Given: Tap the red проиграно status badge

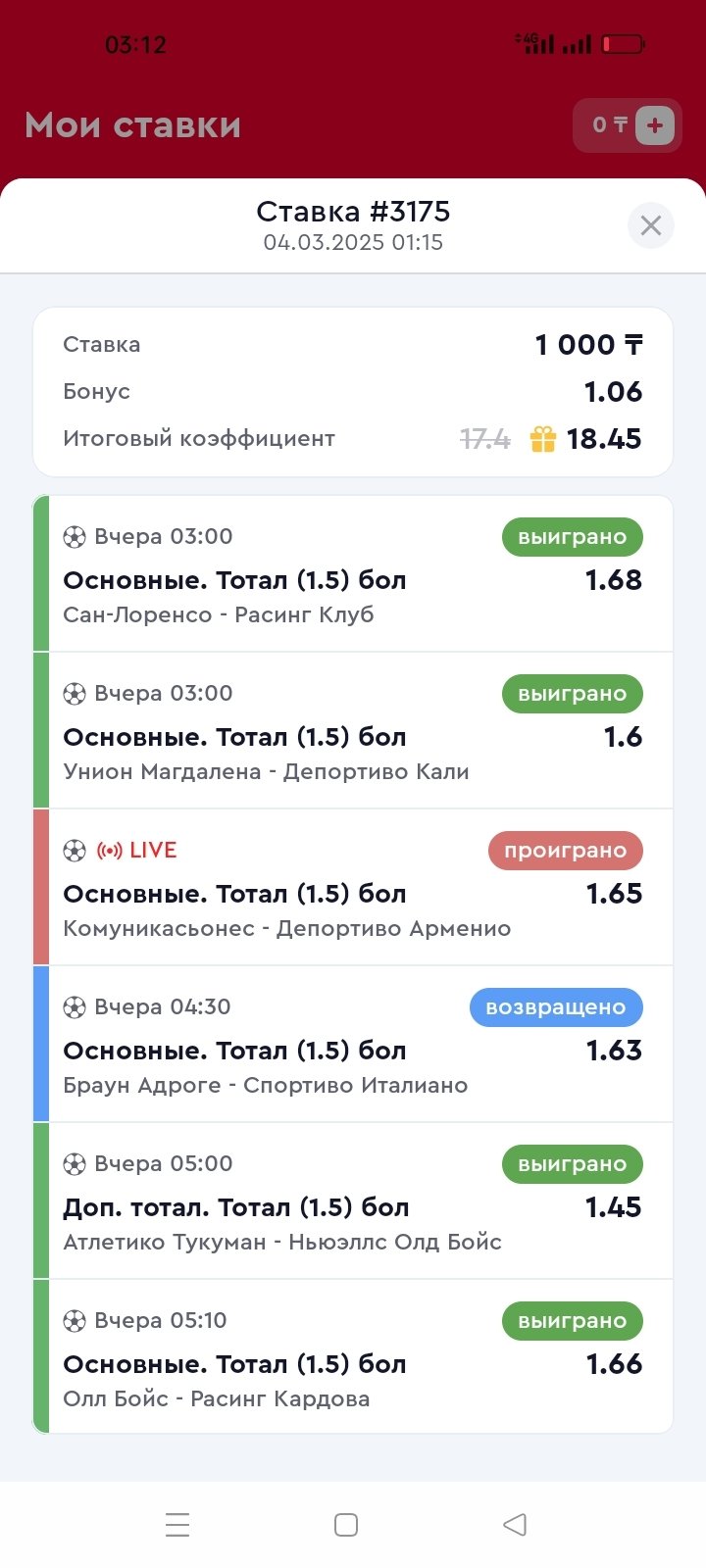Looking at the screenshot, I should 565,851.
